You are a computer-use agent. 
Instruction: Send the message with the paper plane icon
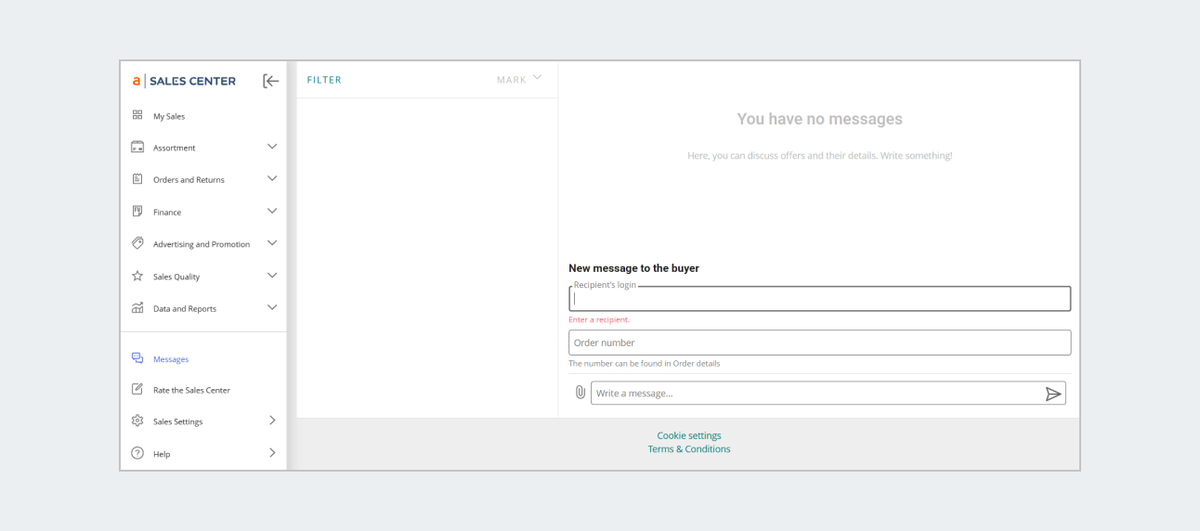(x=1053, y=394)
